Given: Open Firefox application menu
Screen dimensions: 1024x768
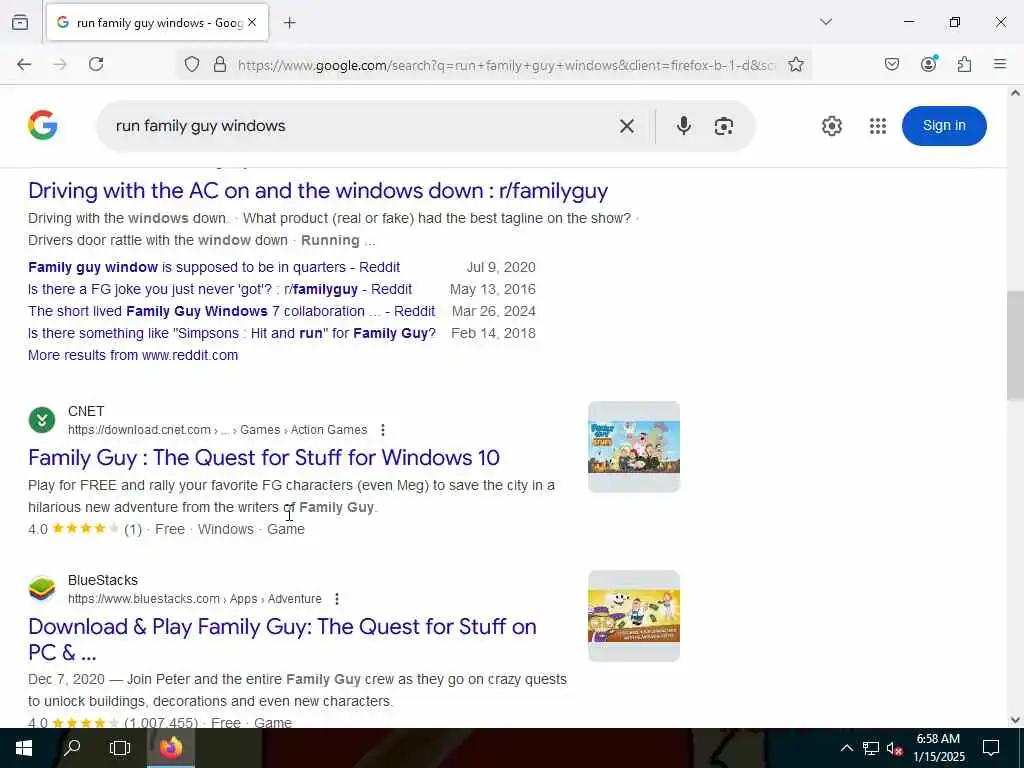Looking at the screenshot, I should (x=1000, y=64).
